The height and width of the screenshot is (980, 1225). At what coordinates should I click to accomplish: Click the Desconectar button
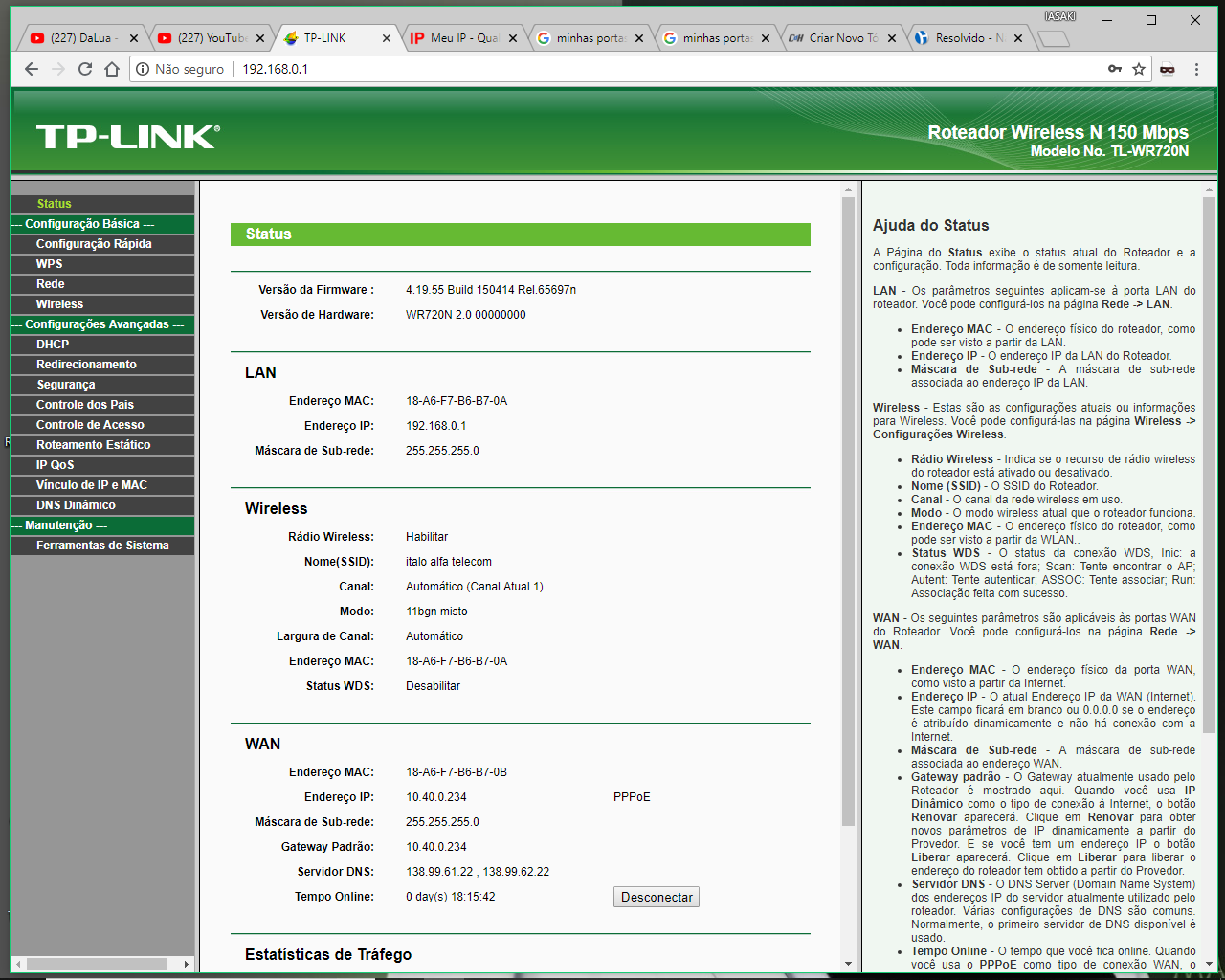click(657, 897)
